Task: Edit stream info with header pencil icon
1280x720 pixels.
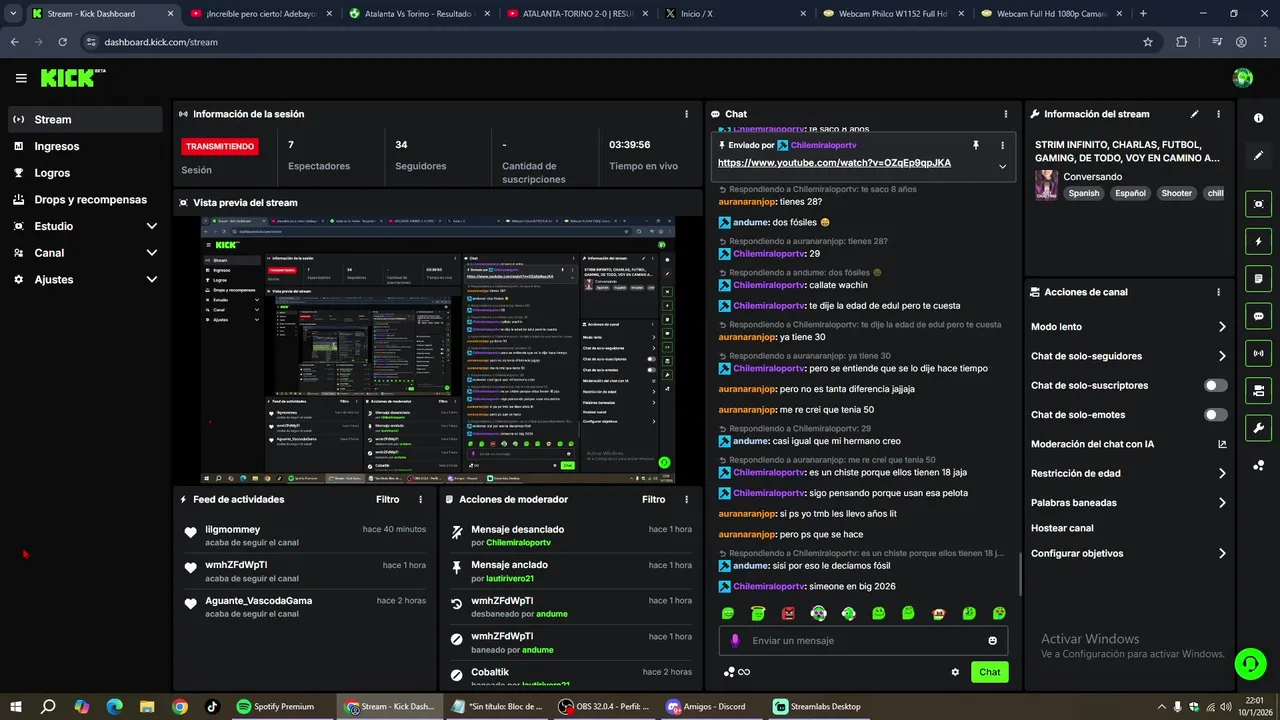Action: (x=1194, y=114)
